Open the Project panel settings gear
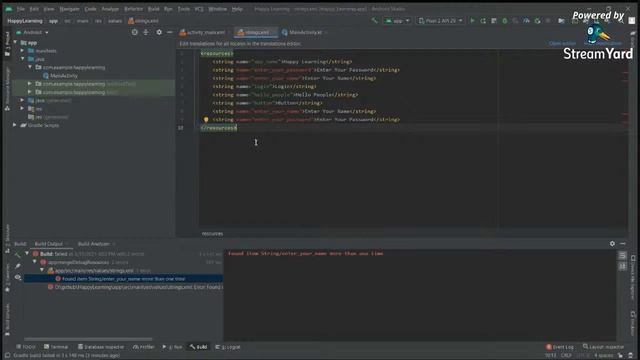This screenshot has height=360, width=640. tap(159, 32)
